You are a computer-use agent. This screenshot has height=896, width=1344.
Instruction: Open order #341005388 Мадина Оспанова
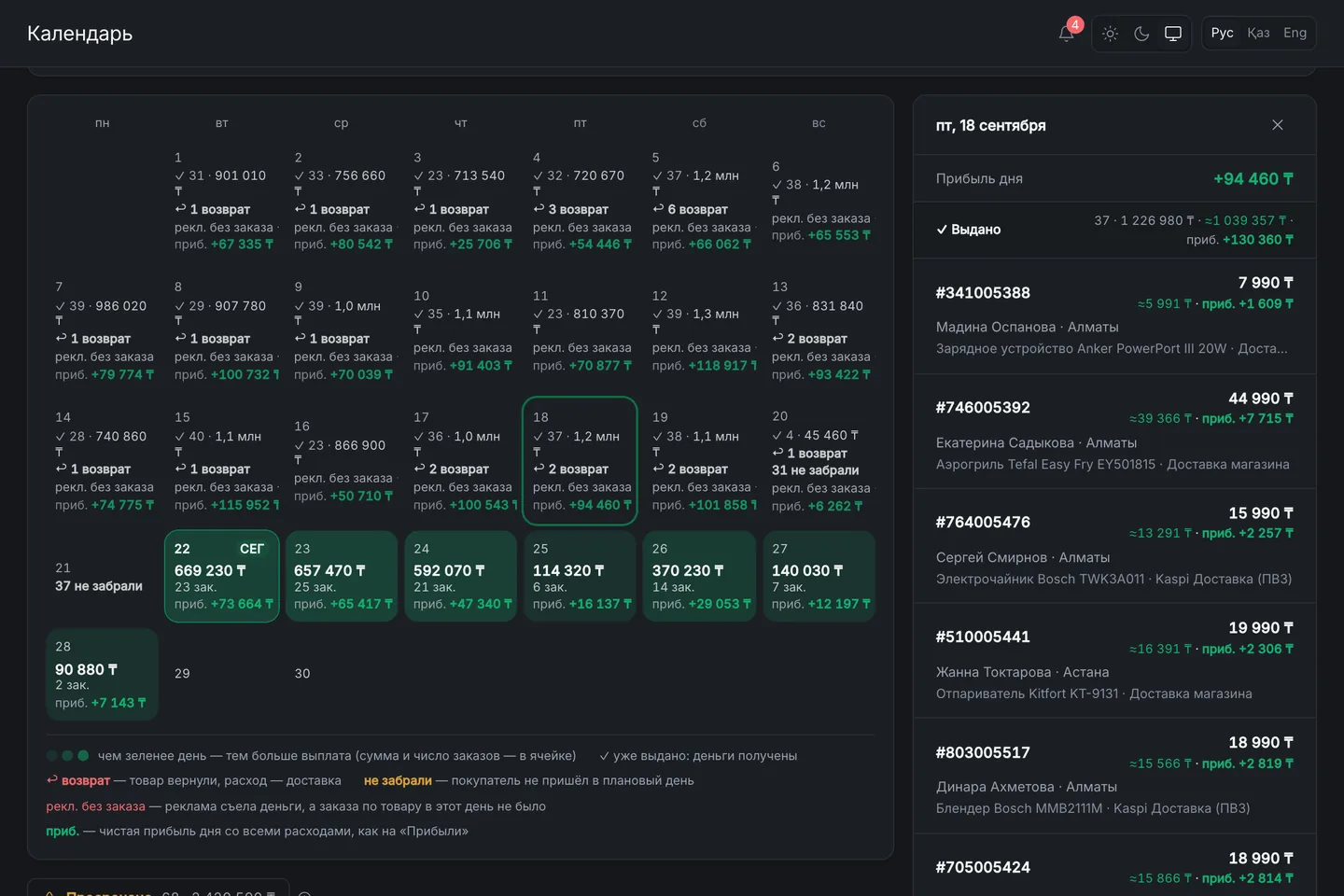pyautogui.click(x=1114, y=316)
